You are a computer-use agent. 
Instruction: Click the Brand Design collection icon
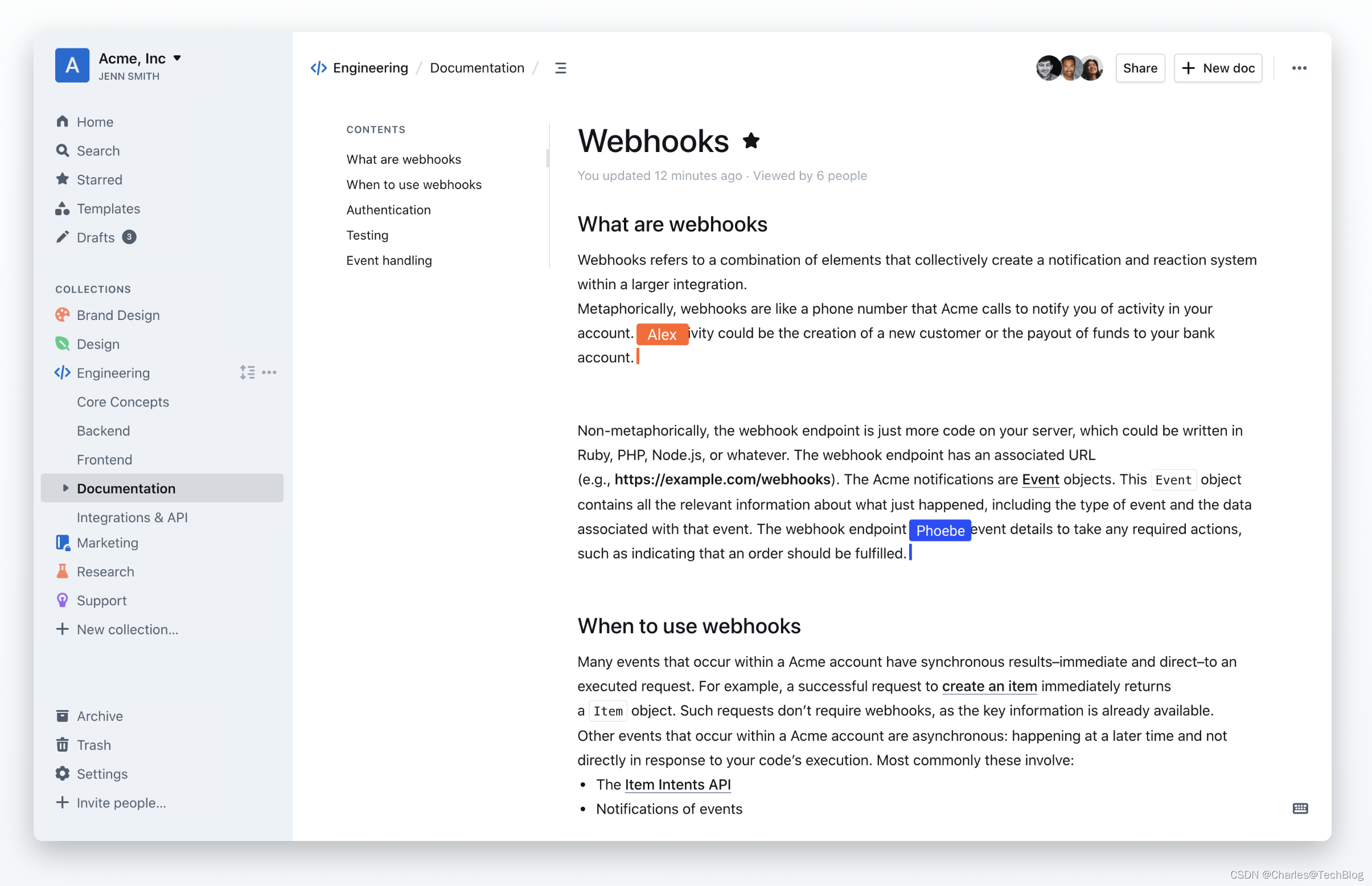click(64, 314)
